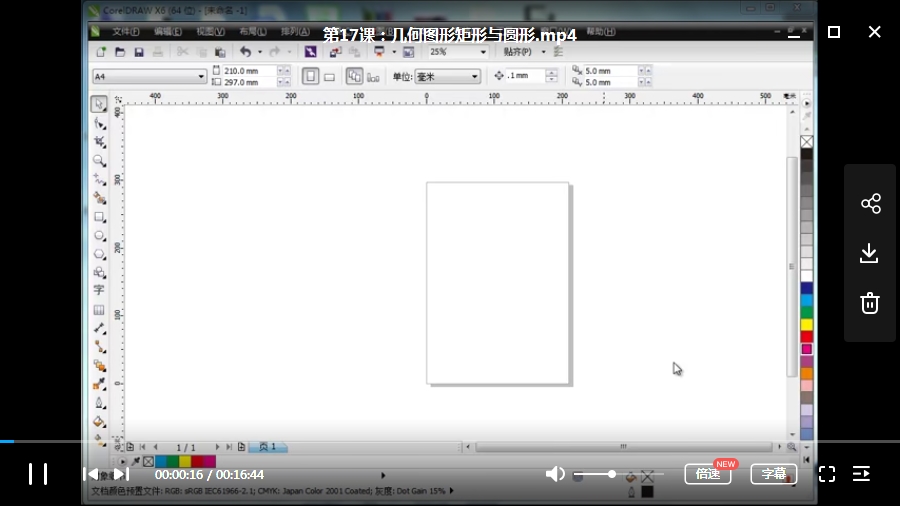Select the Polygon tool
Screen dimensions: 900x506
pos(99,254)
